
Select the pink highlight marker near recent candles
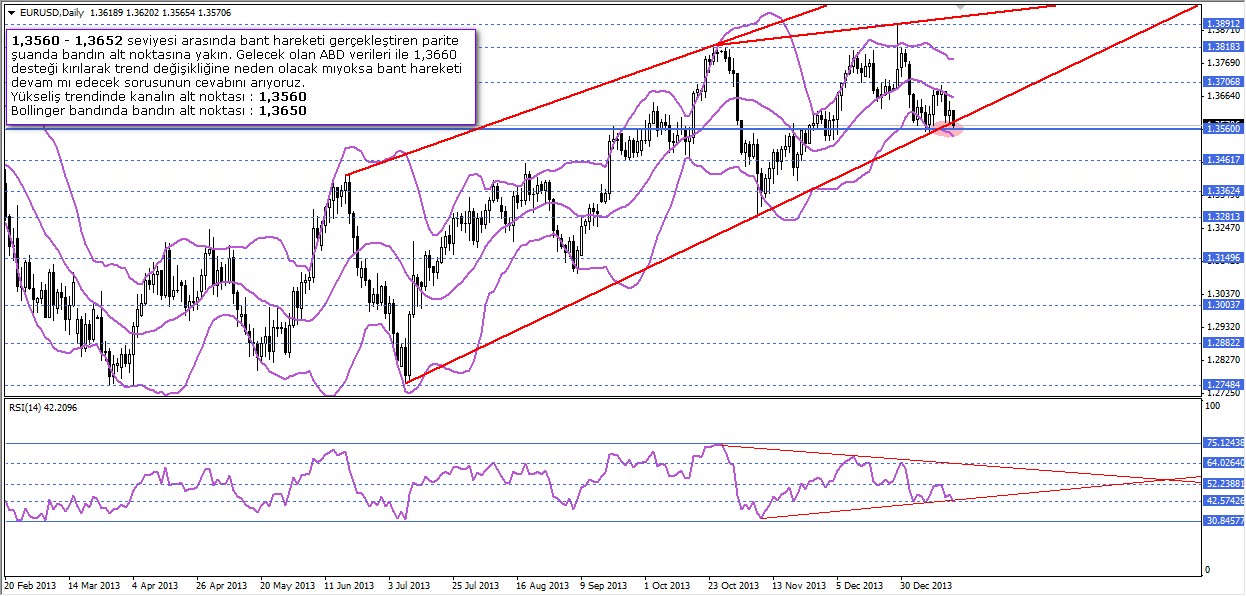tap(950, 128)
